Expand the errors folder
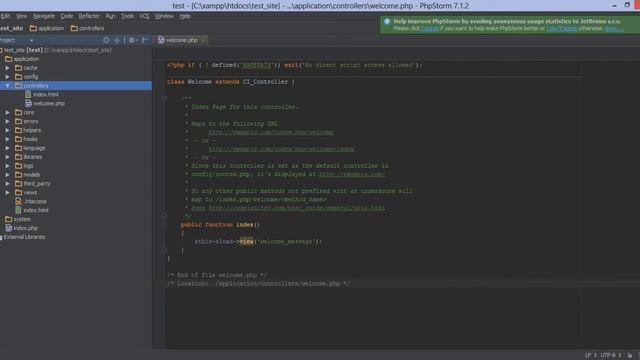Image resolution: width=640 pixels, height=360 pixels. pyautogui.click(x=7, y=121)
